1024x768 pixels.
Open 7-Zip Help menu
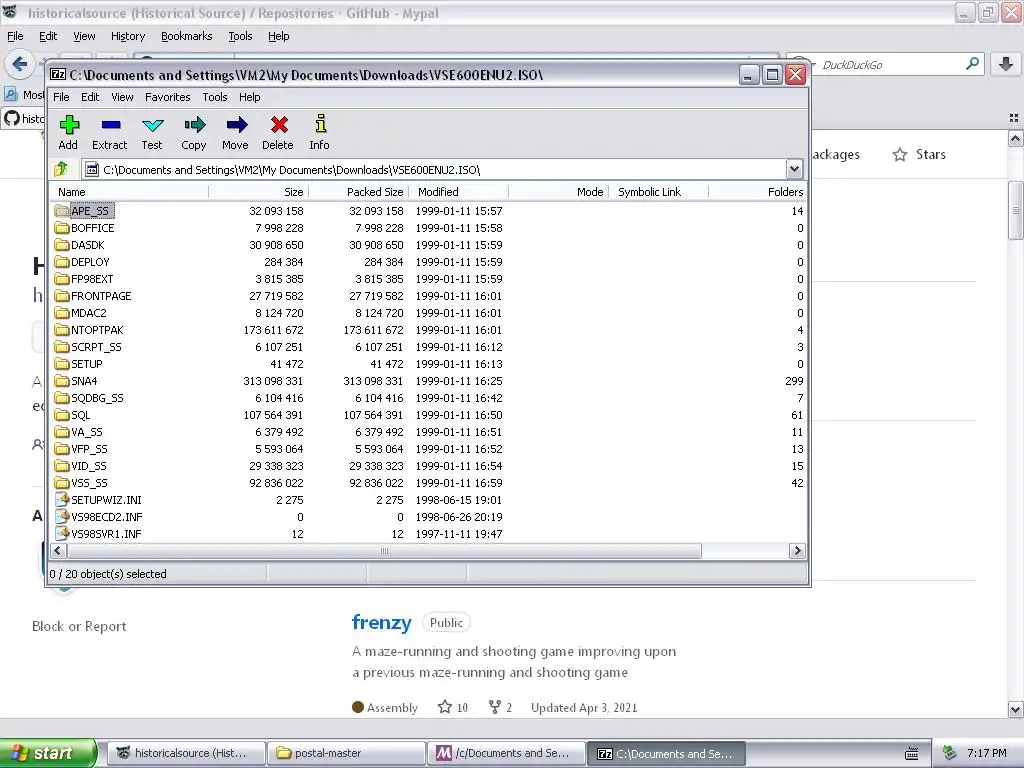coord(249,97)
